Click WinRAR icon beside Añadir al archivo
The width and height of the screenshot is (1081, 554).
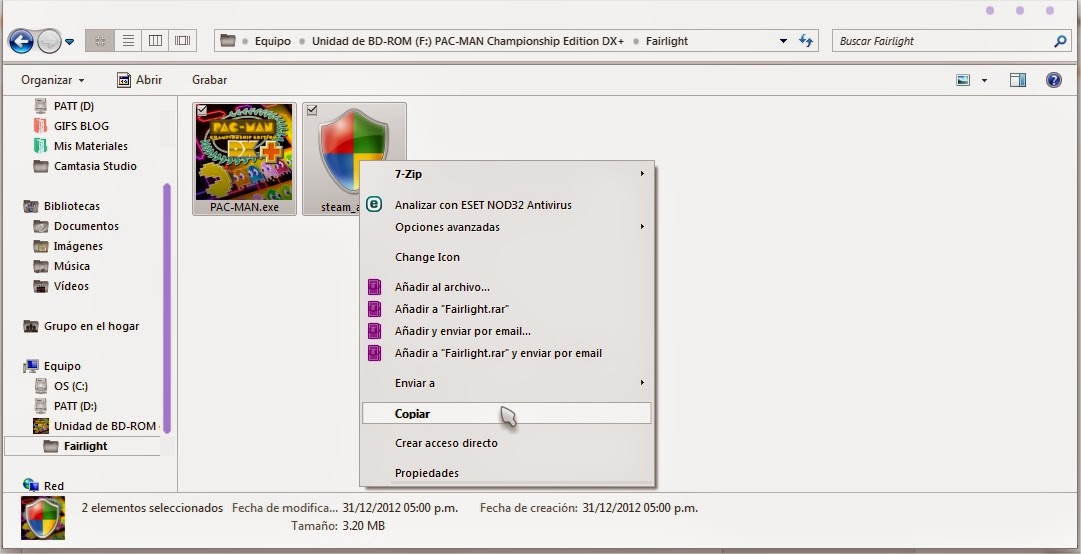(x=374, y=287)
